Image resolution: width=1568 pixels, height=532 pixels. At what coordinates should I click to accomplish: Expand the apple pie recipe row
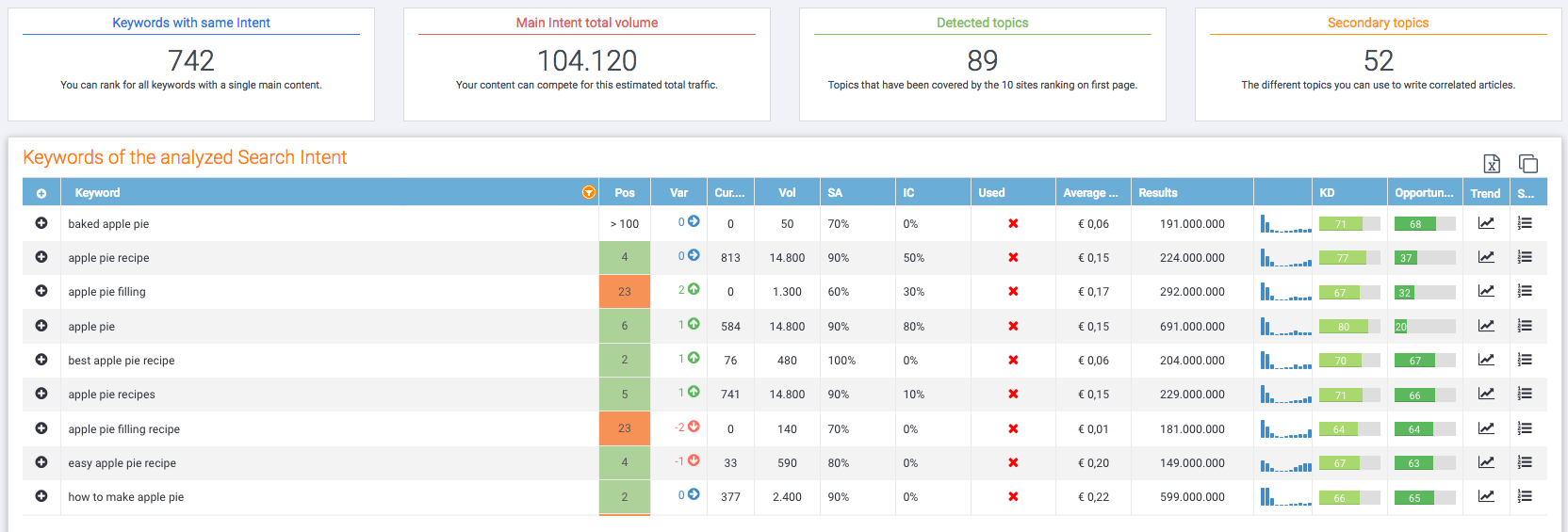(x=41, y=257)
